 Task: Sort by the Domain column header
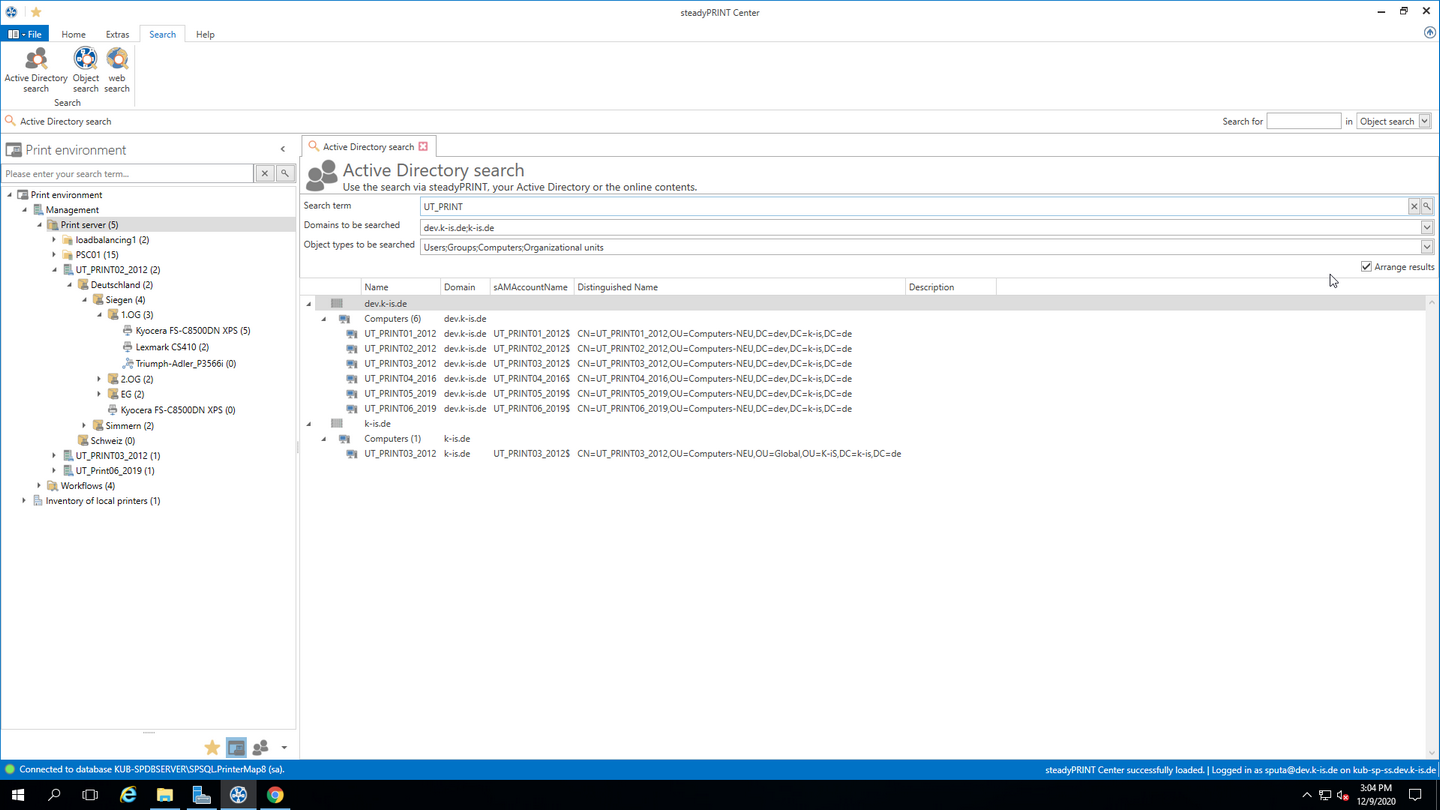tap(464, 287)
